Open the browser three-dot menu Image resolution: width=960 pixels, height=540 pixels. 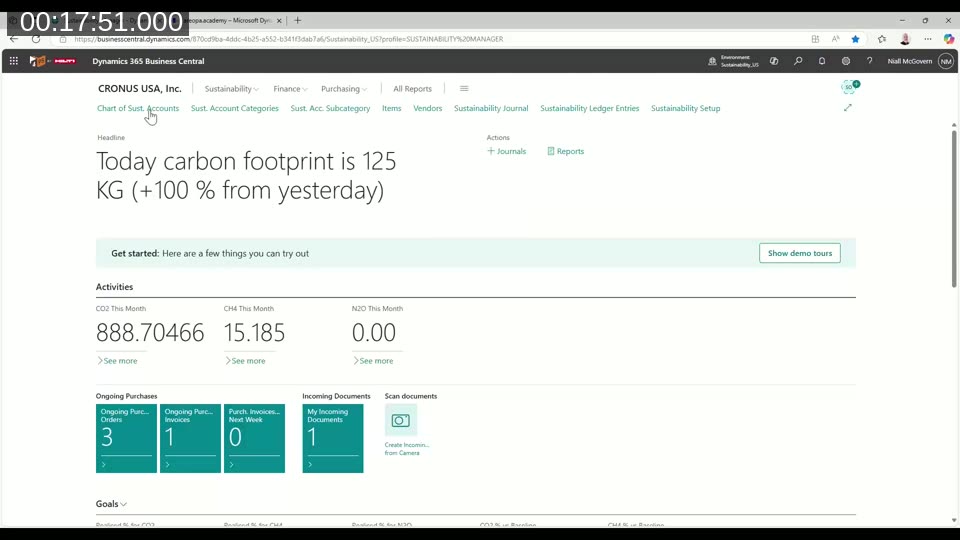pos(928,39)
